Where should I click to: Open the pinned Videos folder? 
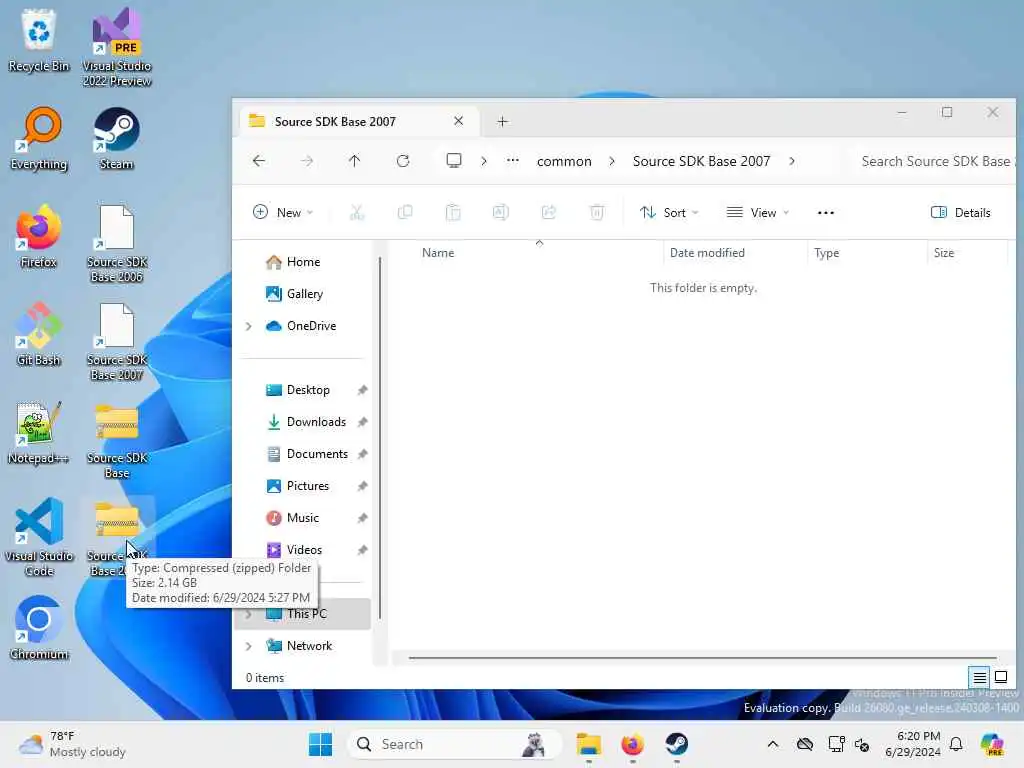pos(304,550)
